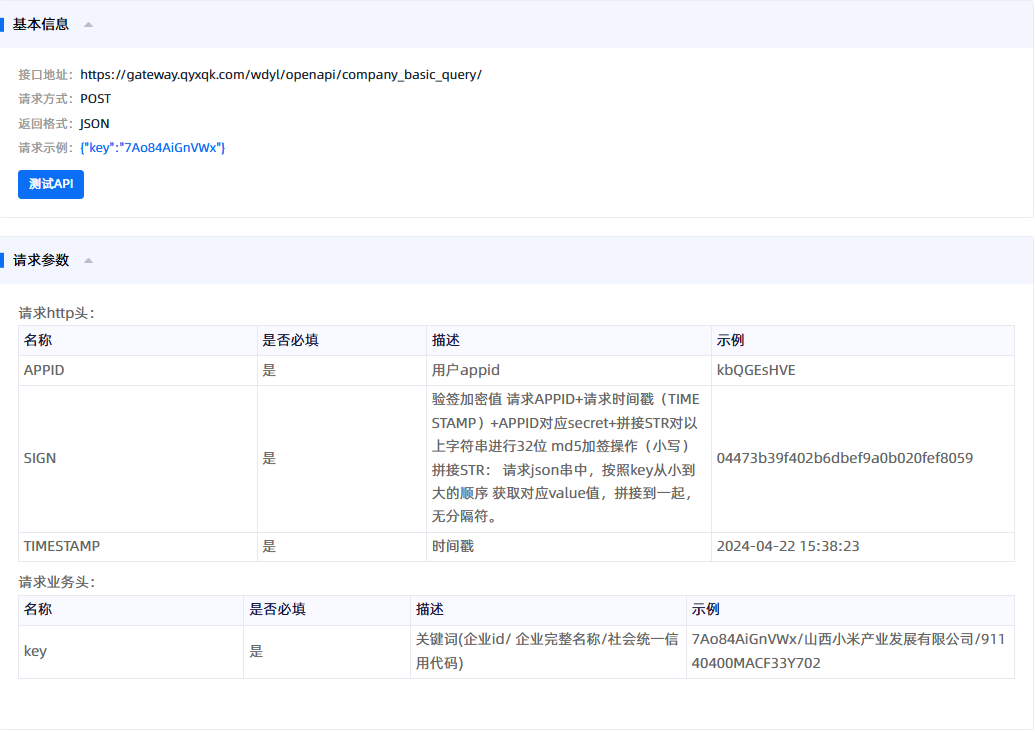This screenshot has height=732, width=1035.
Task: Click the 请求http头 table label
Action: click(x=57, y=314)
